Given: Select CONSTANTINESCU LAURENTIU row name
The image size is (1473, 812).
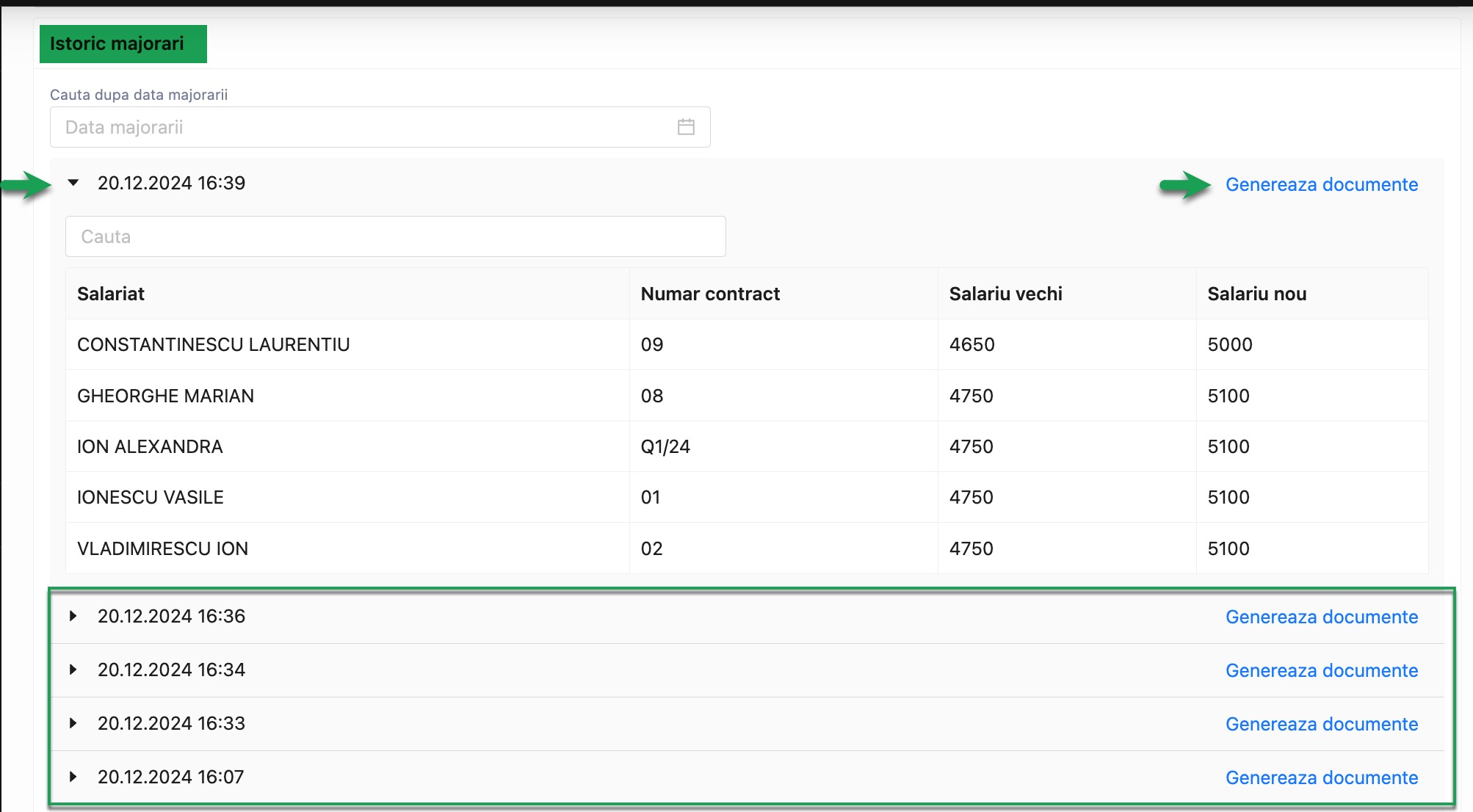Looking at the screenshot, I should click(214, 344).
